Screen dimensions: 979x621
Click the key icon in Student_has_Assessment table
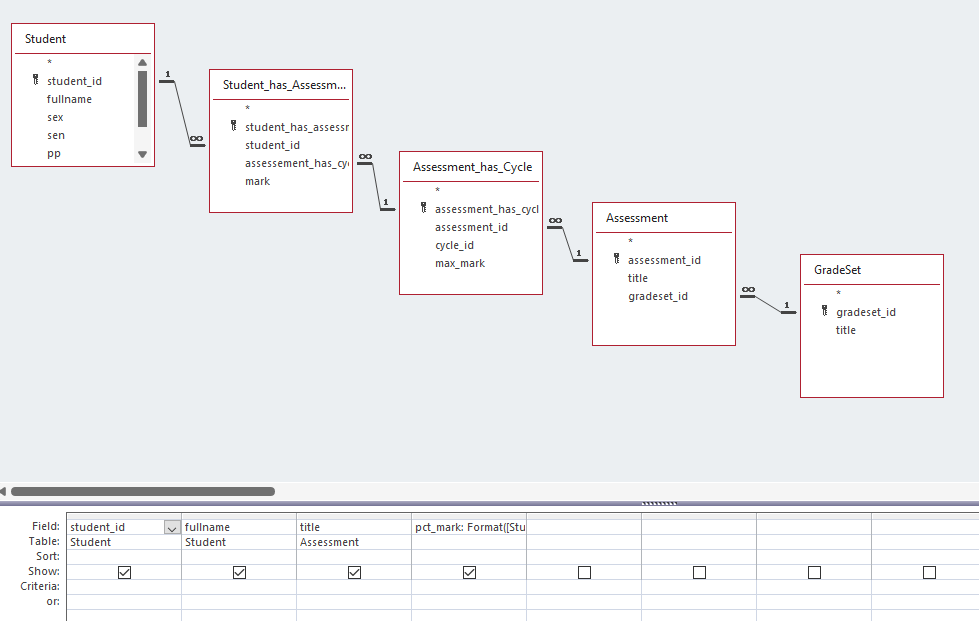[234, 126]
